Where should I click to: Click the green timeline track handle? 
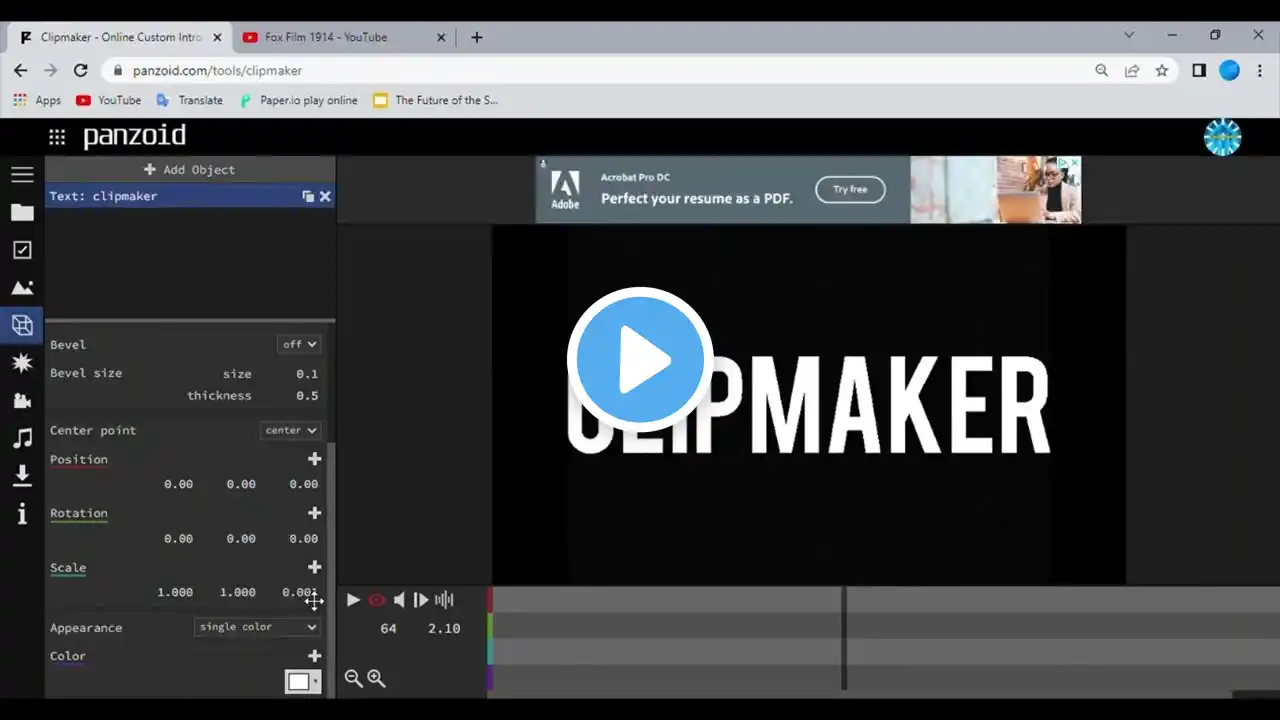(490, 625)
